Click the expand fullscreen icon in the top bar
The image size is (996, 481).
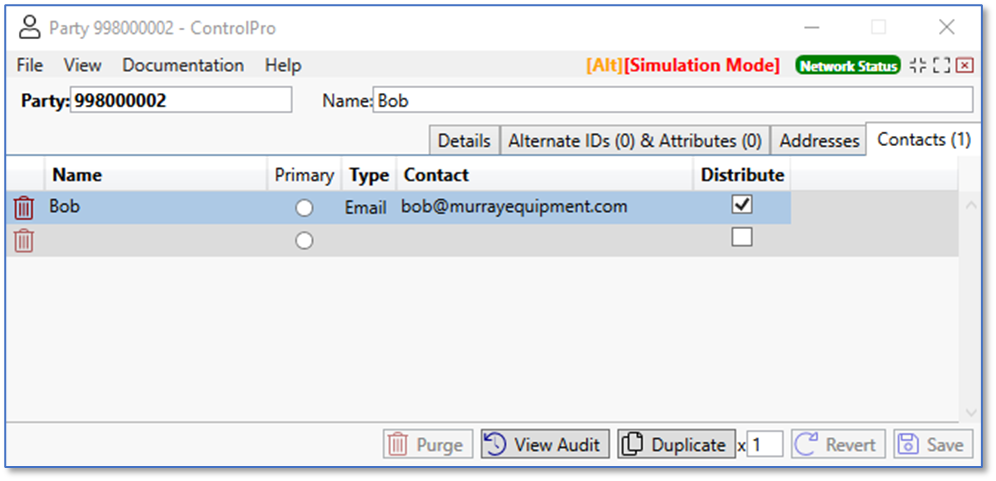[x=941, y=66]
